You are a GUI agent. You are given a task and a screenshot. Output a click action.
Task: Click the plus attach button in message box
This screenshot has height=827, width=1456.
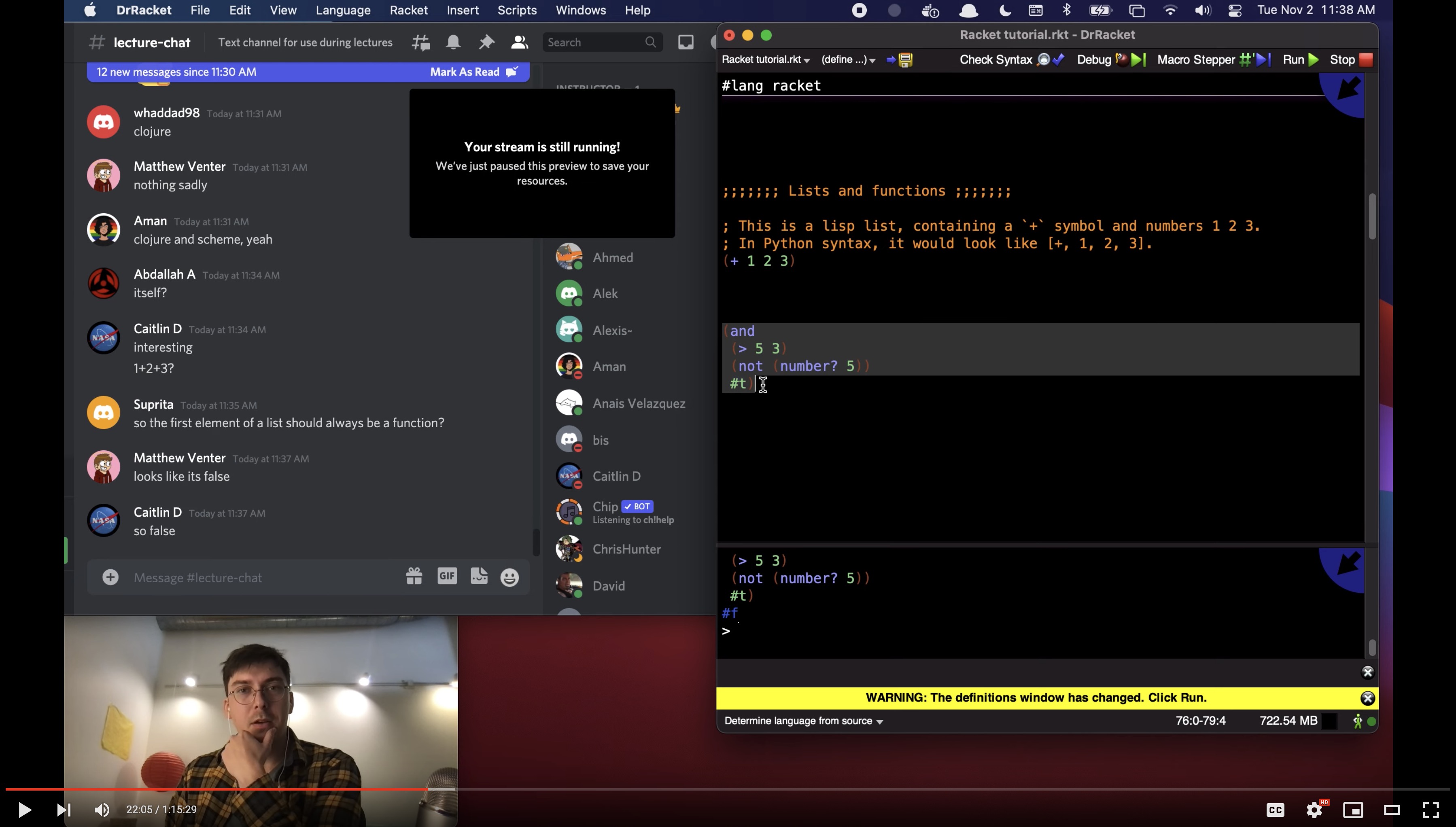tap(110, 578)
